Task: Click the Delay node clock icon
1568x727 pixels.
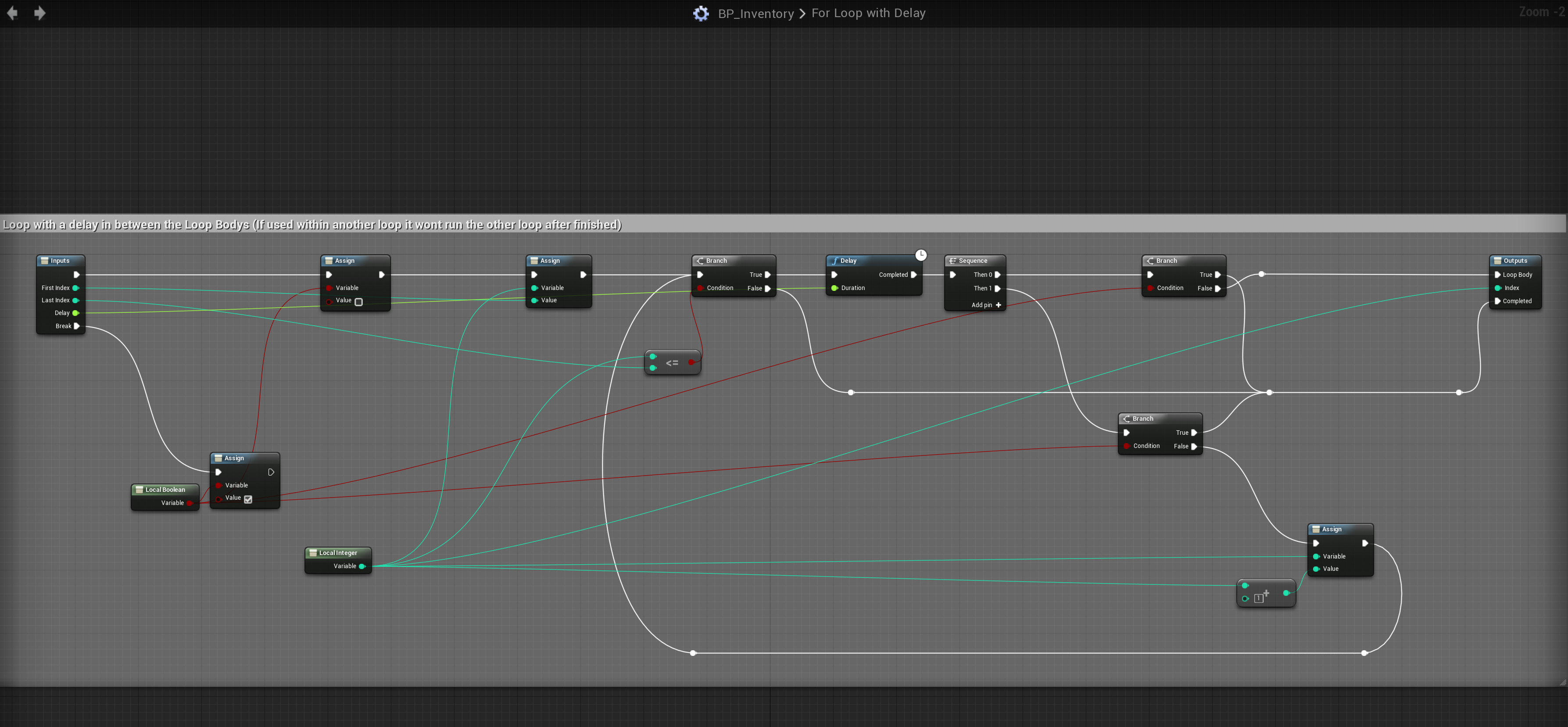Action: (921, 255)
